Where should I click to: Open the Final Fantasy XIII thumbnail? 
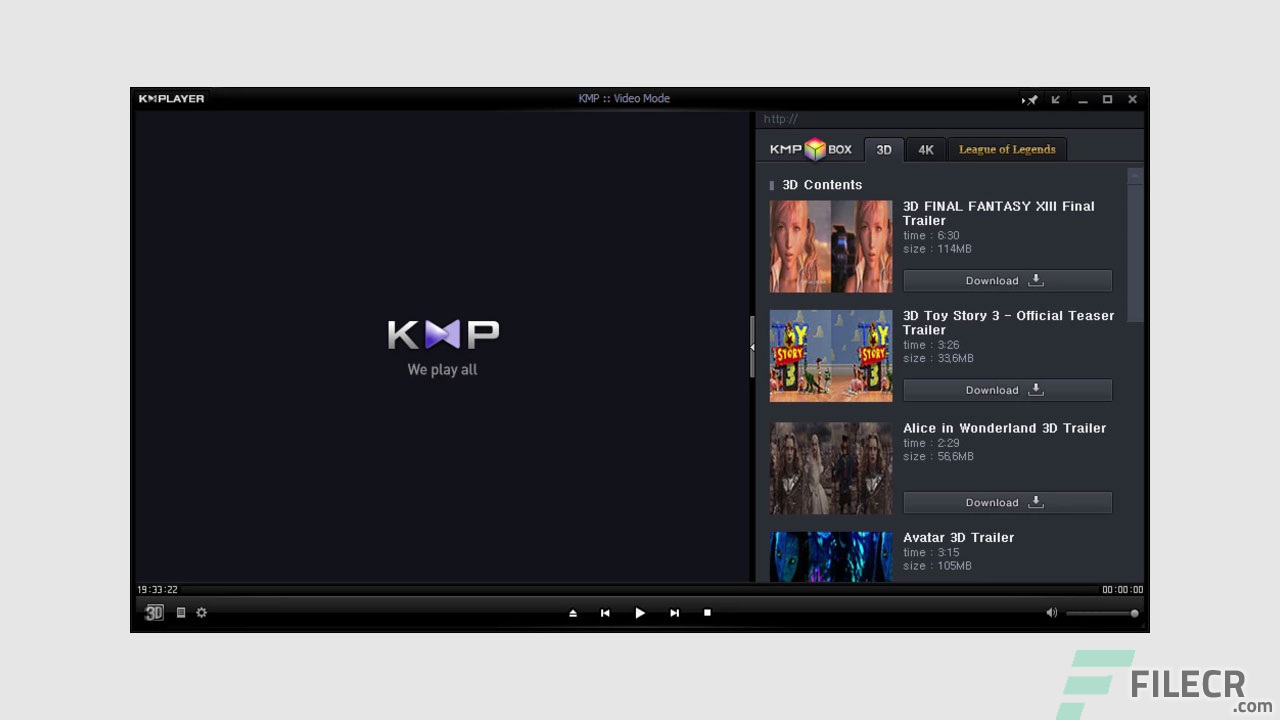(x=831, y=246)
